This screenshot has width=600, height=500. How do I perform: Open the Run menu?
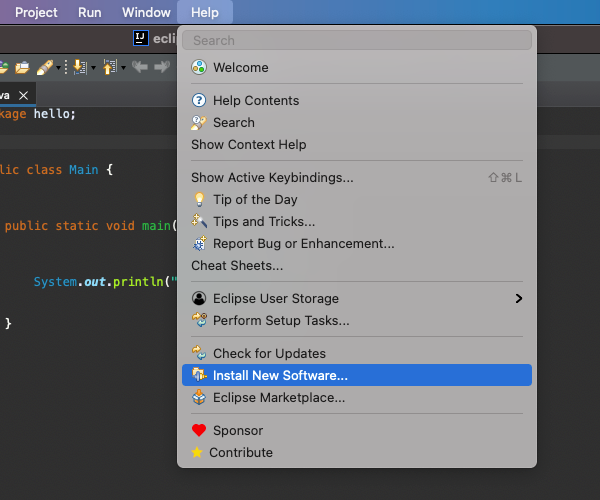(x=90, y=13)
